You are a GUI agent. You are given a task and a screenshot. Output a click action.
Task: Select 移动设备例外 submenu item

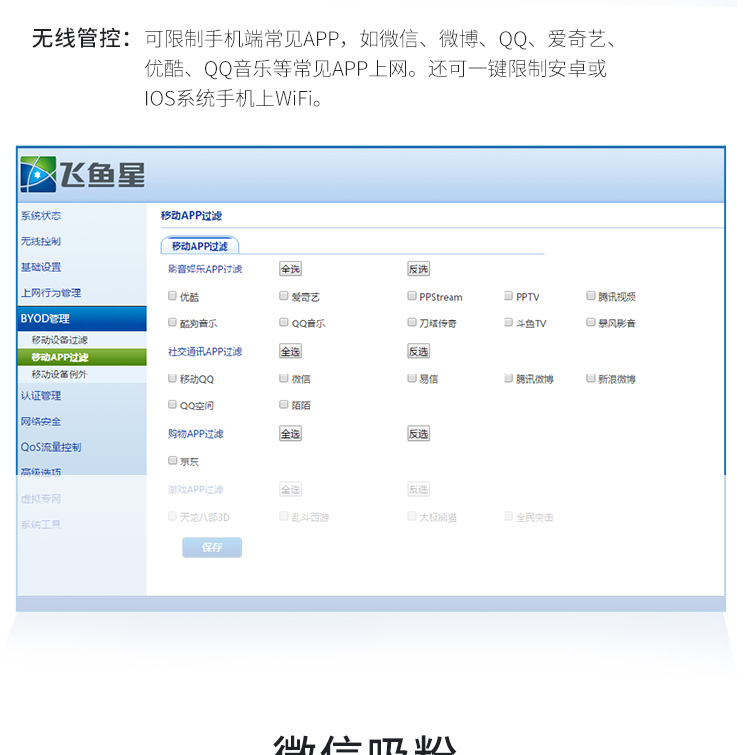60,374
